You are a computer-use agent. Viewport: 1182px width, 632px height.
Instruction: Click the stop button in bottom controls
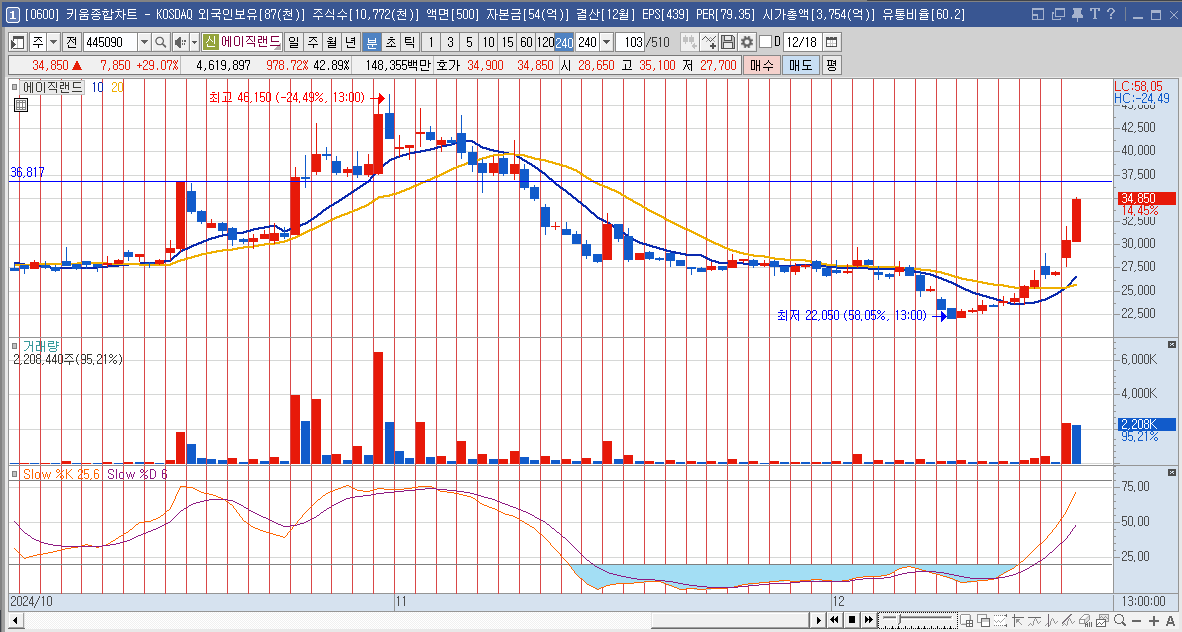[x=852, y=620]
